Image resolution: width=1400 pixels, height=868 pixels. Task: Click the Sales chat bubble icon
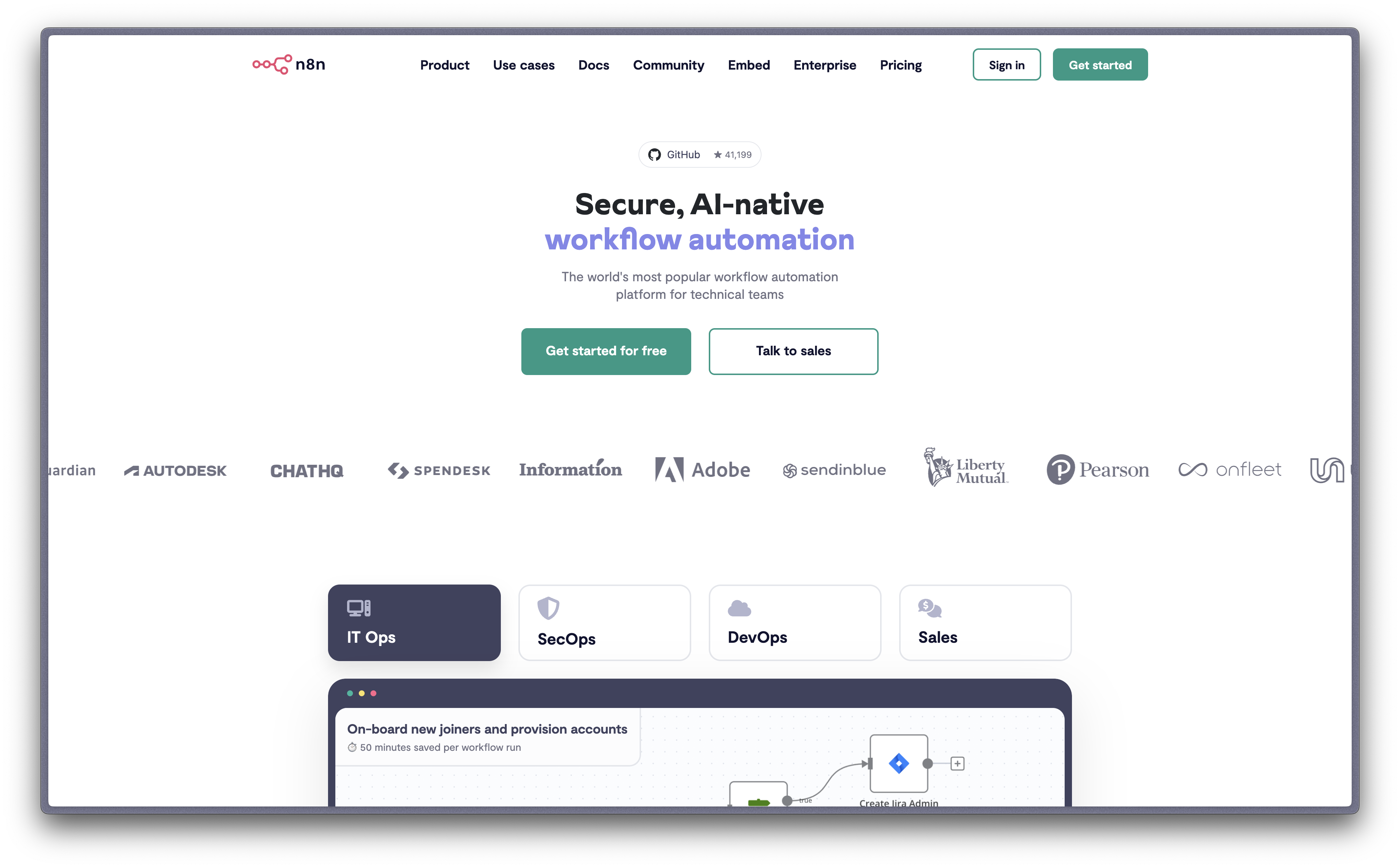(930, 608)
